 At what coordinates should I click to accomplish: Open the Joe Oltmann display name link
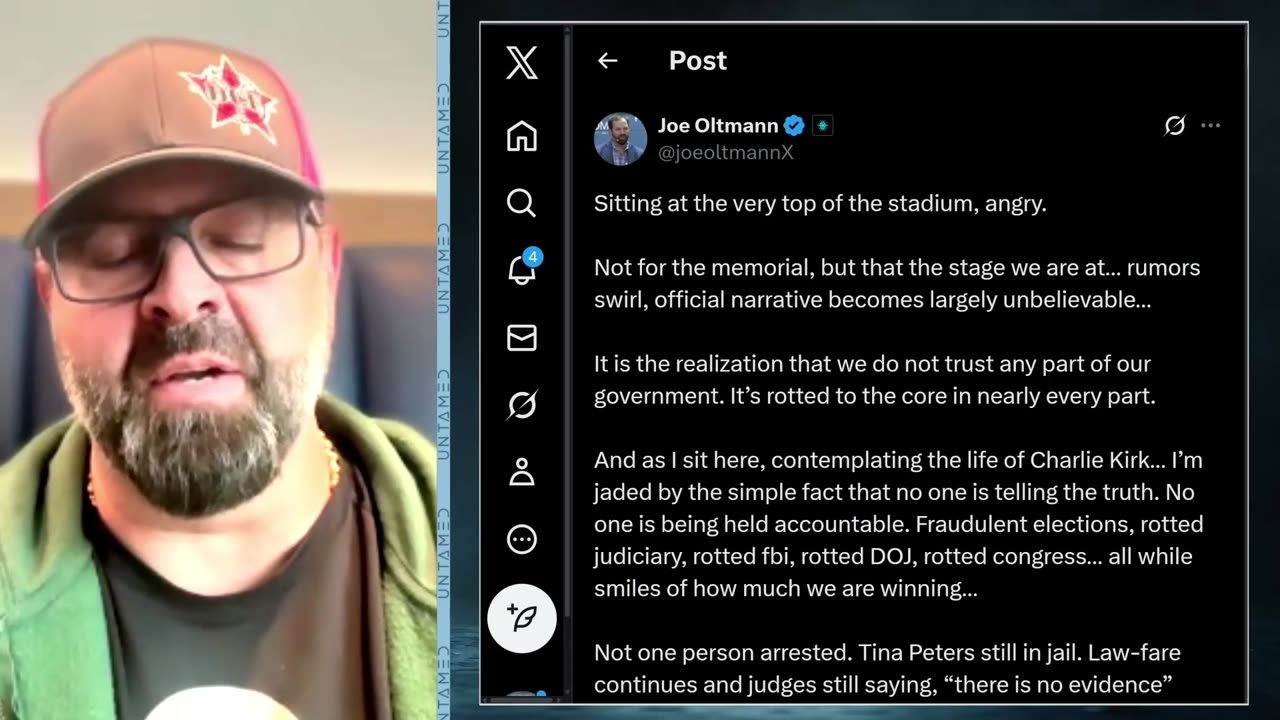(718, 126)
